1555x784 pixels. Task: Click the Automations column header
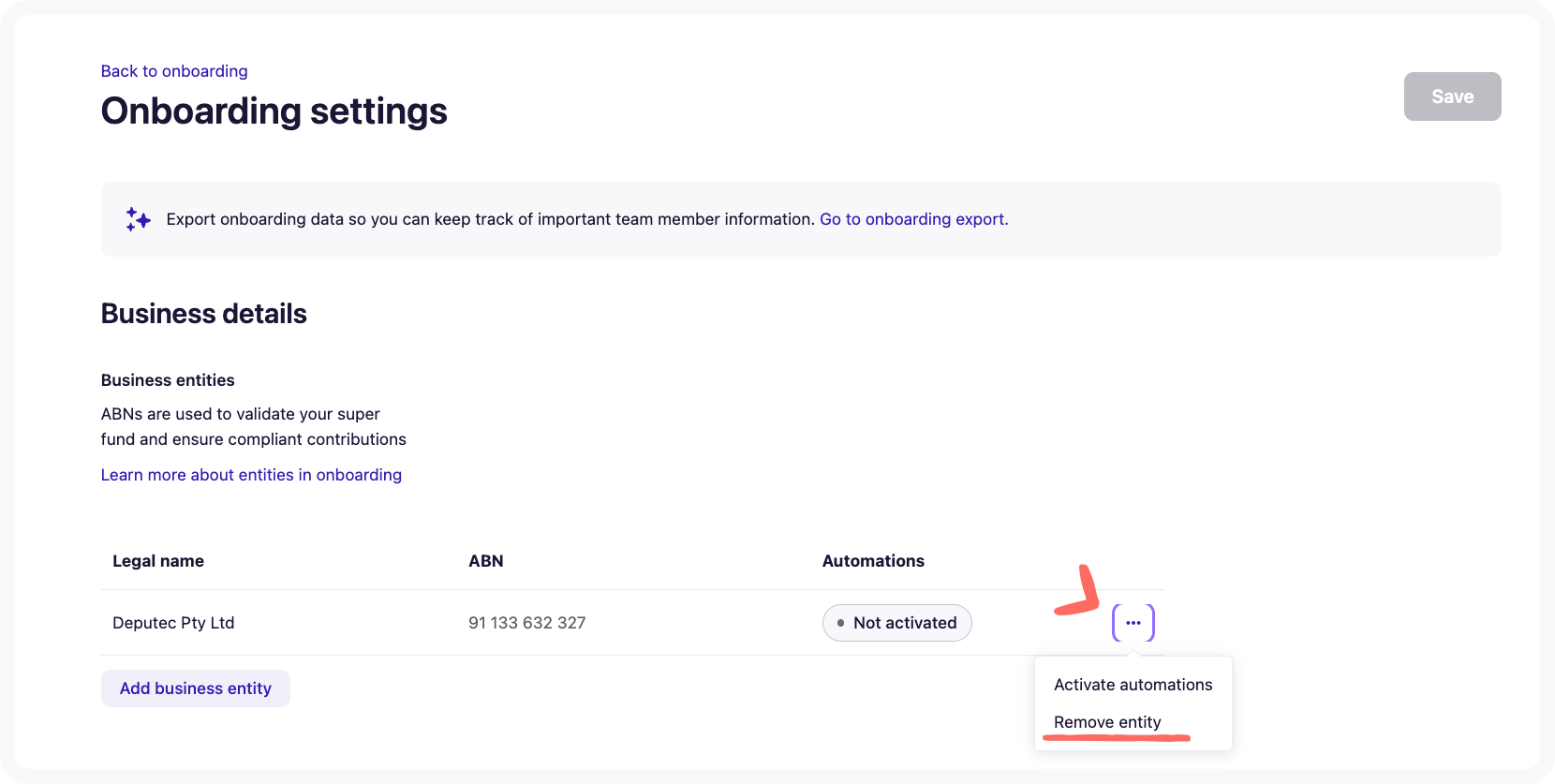[x=873, y=561]
